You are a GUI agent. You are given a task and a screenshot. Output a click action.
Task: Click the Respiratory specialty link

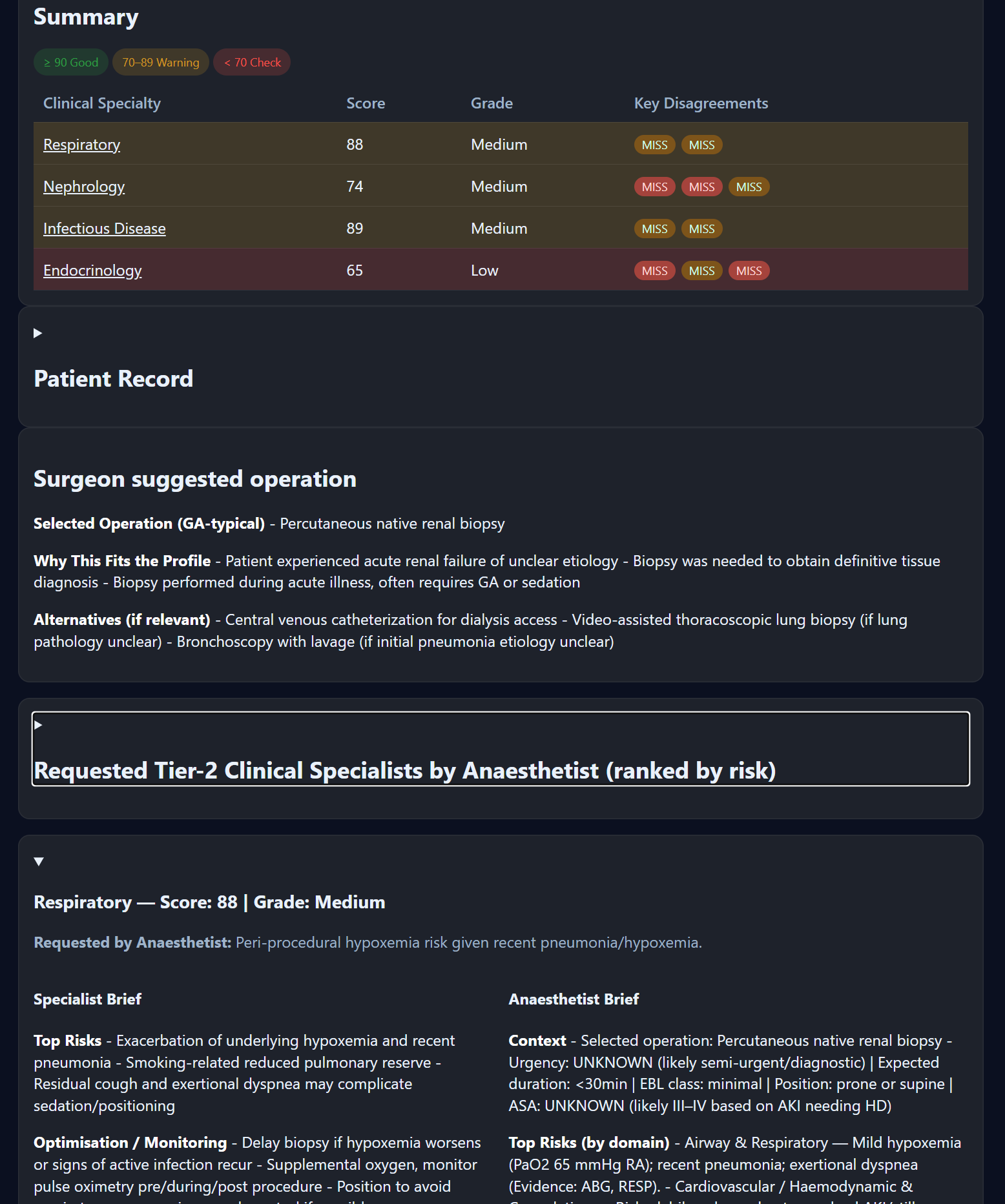click(81, 145)
